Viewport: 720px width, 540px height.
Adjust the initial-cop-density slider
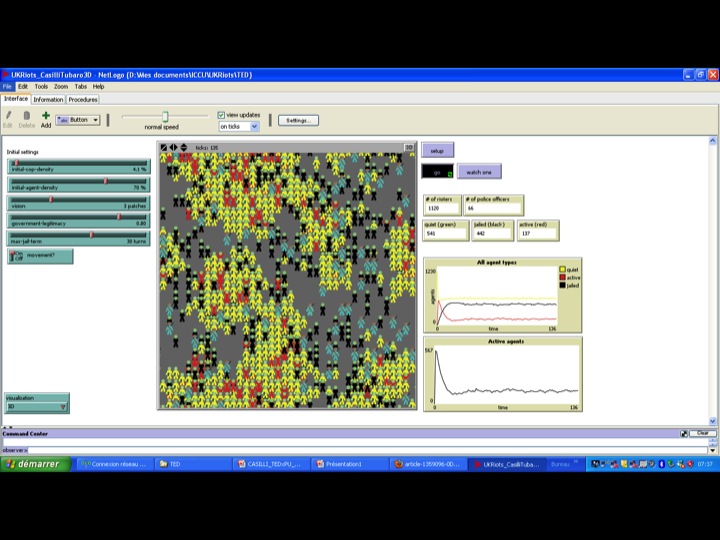(79, 166)
